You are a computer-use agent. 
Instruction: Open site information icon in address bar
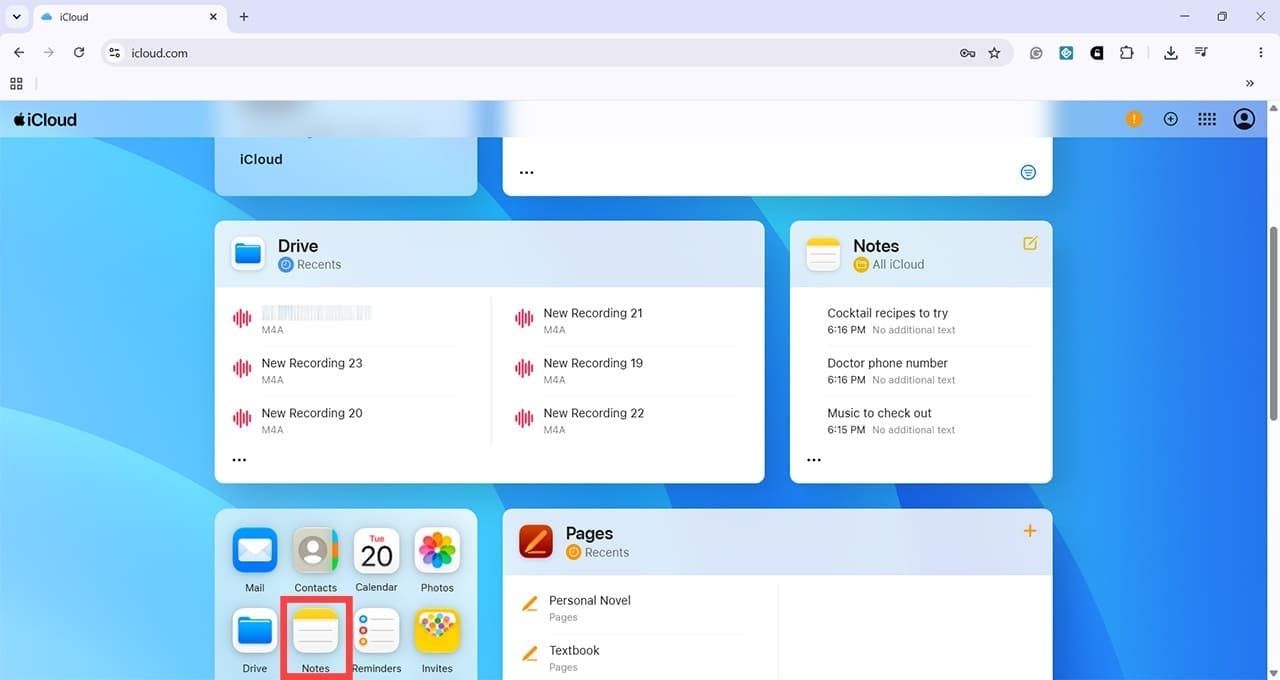click(x=115, y=53)
